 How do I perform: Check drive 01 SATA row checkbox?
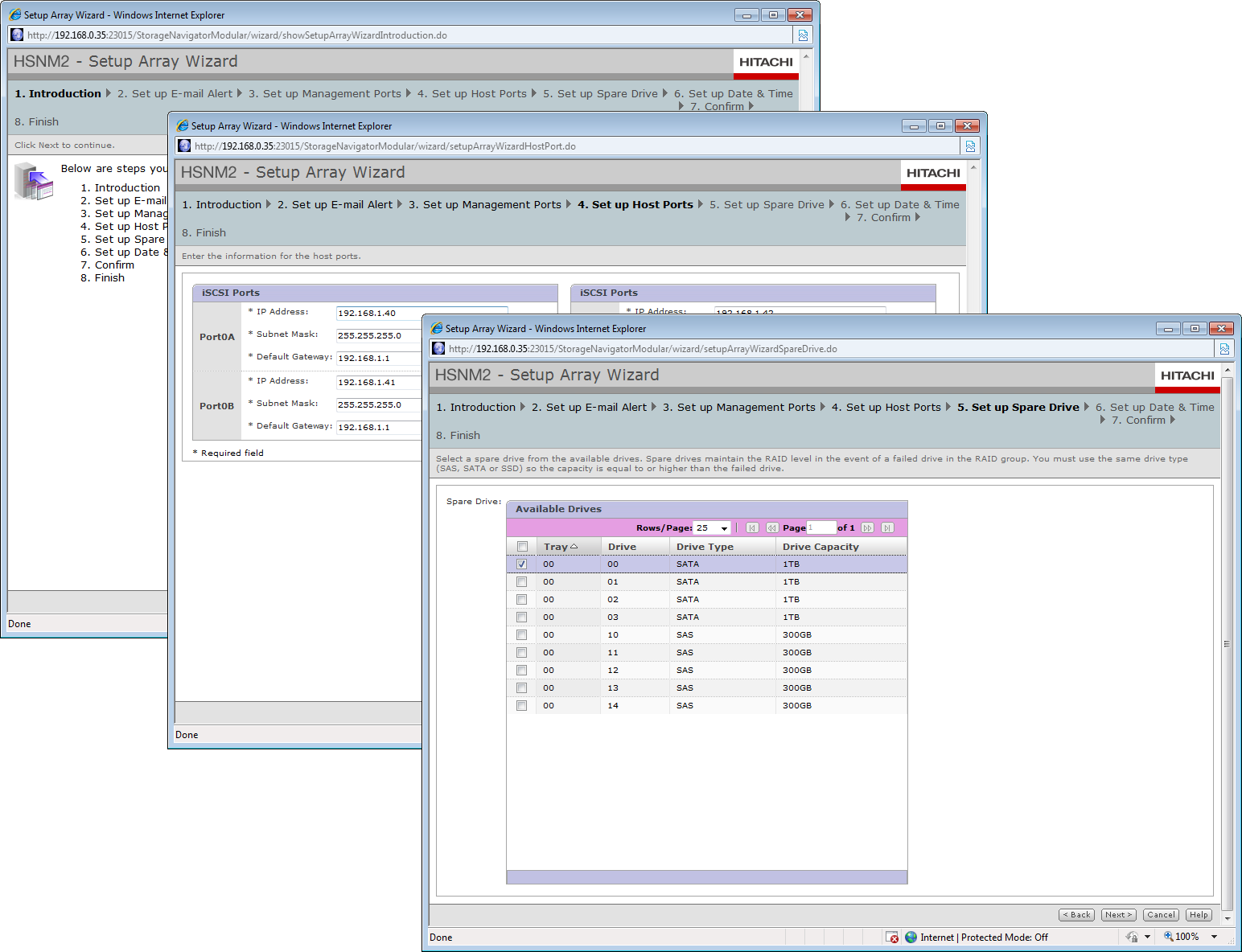pyautogui.click(x=522, y=582)
